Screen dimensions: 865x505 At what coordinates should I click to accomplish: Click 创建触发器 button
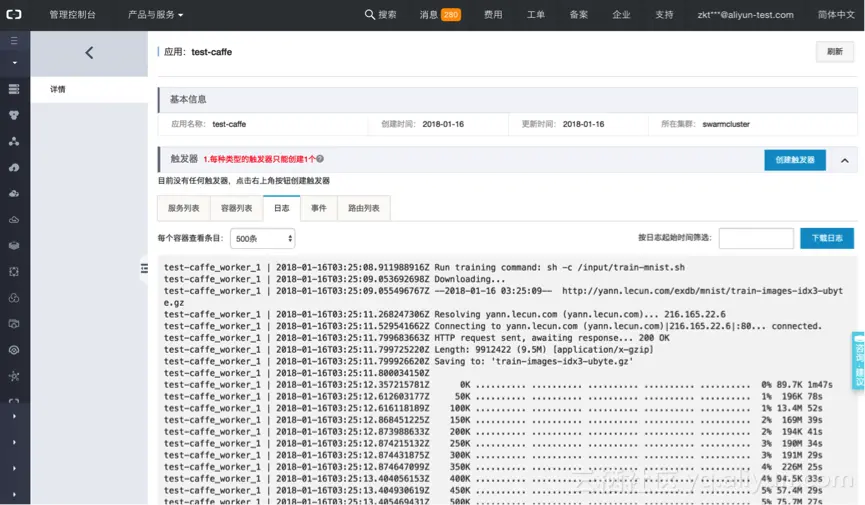tap(795, 160)
